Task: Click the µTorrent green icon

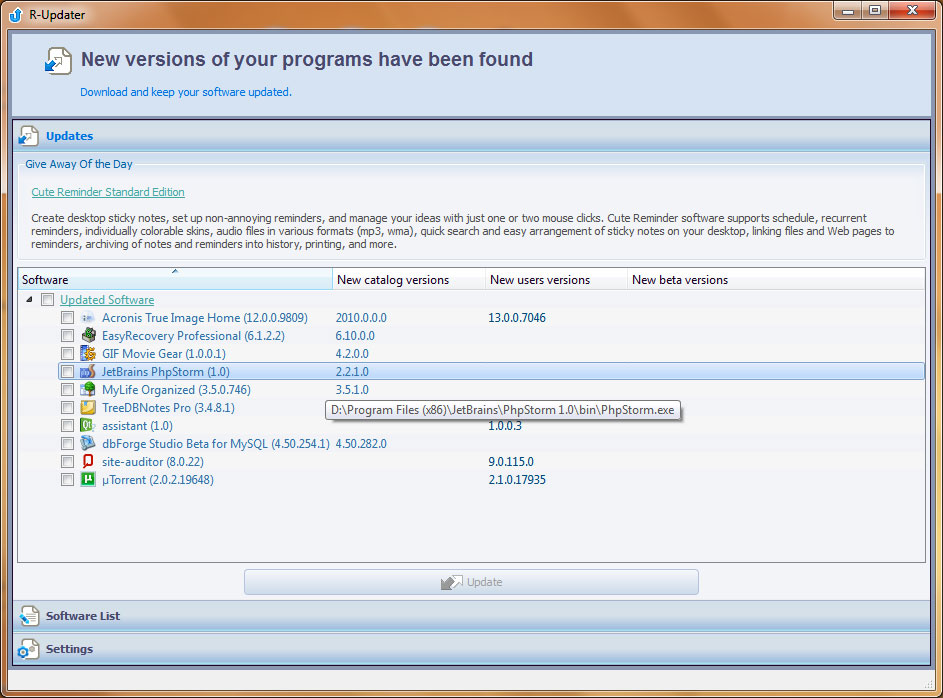Action: [x=88, y=480]
